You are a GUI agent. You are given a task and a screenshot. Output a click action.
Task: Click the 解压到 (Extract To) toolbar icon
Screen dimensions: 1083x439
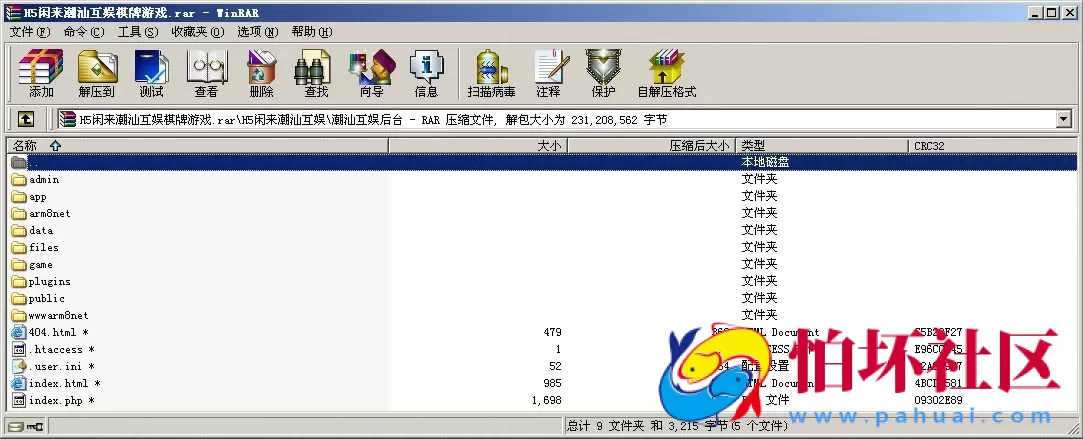(x=96, y=72)
